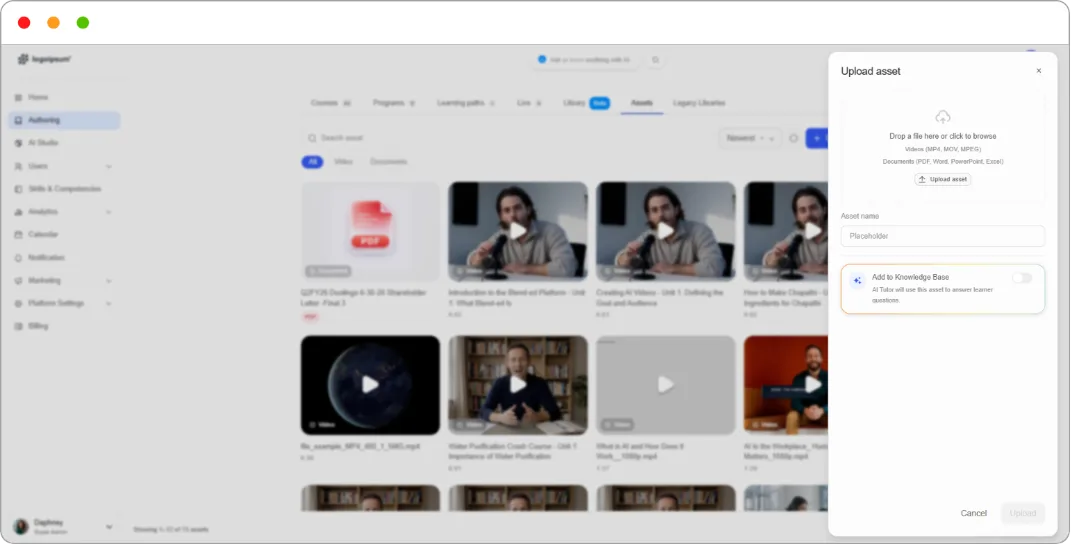Play the earth file_example MP4 video
The image size is (1071, 544).
point(370,385)
